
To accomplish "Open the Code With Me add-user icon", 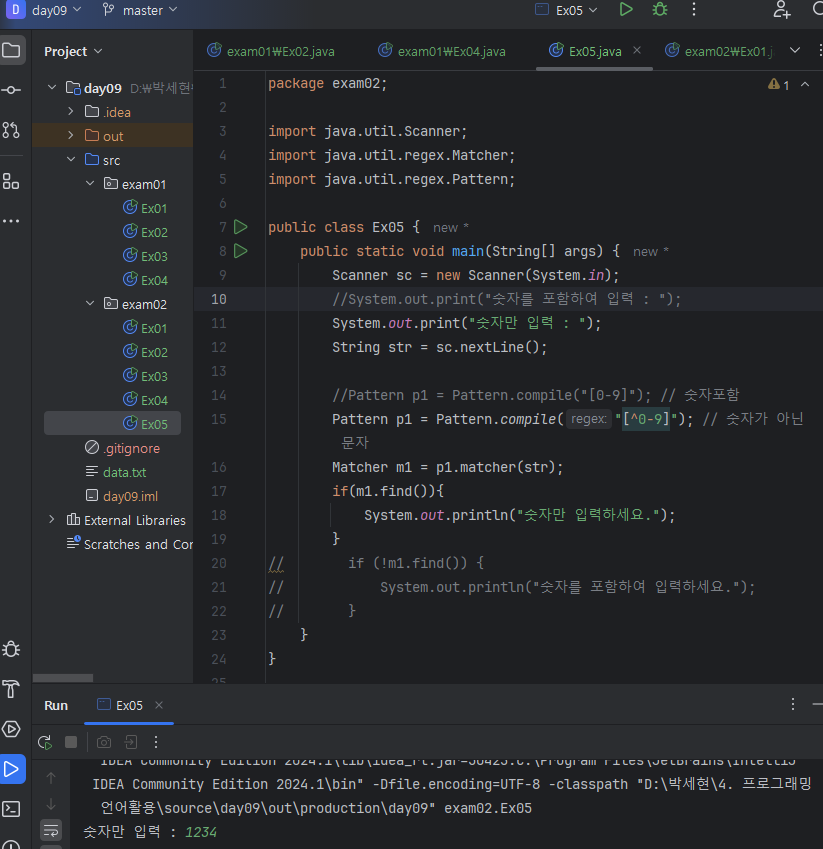I will click(781, 9).
